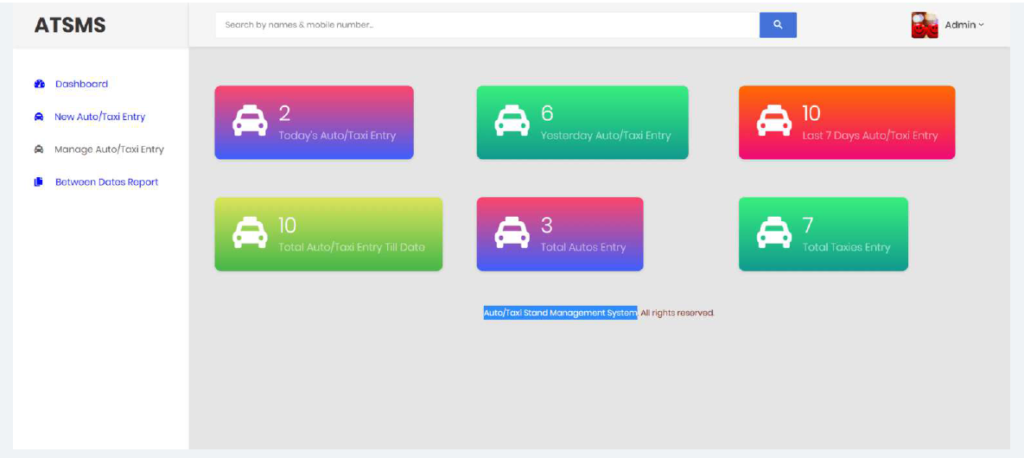1024x458 pixels.
Task: Click the copy icon beside Between Dates Report
Action: (x=38, y=182)
